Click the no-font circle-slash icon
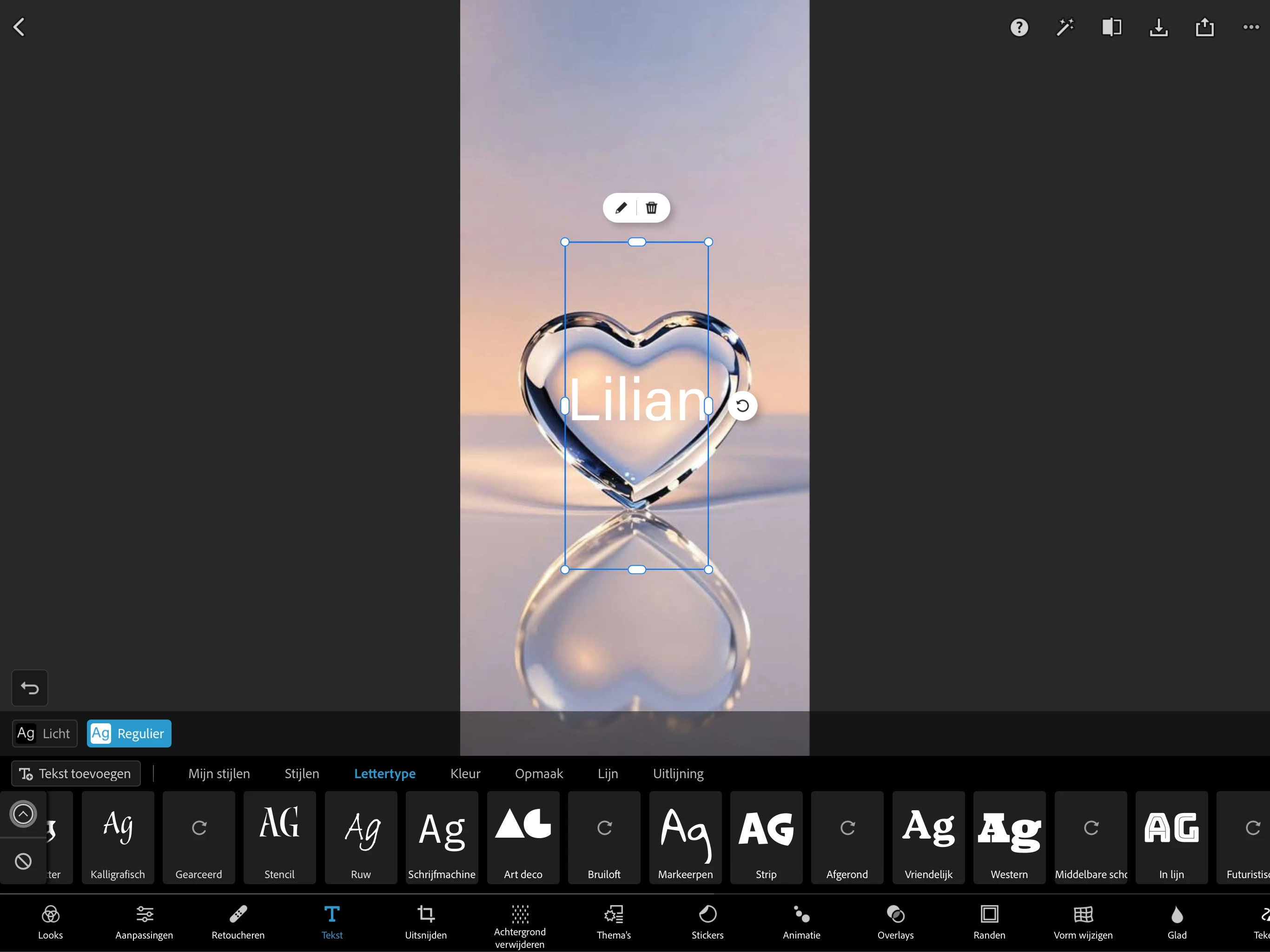 pos(23,861)
